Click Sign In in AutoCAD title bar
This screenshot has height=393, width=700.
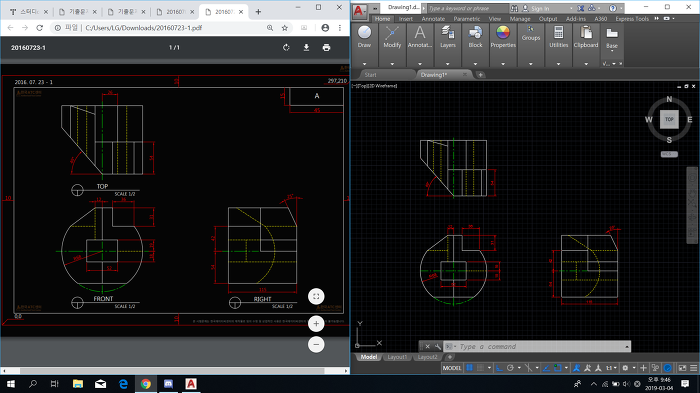pos(540,8)
